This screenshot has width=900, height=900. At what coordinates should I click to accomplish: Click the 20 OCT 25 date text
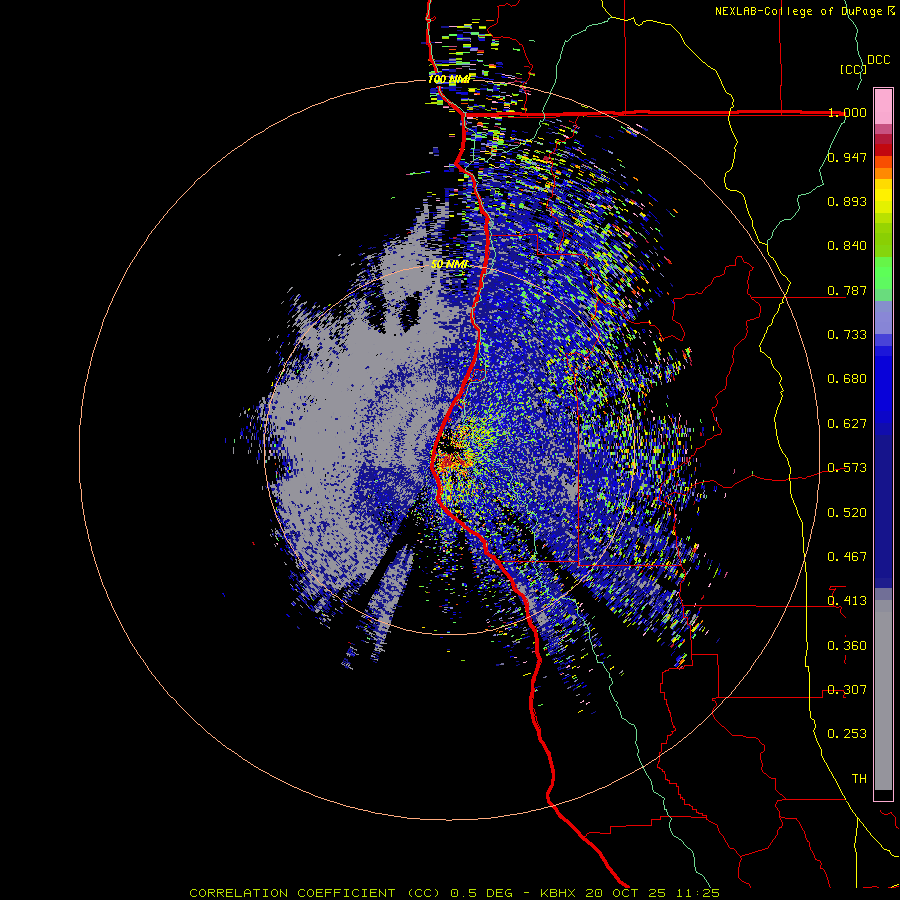pos(631,893)
